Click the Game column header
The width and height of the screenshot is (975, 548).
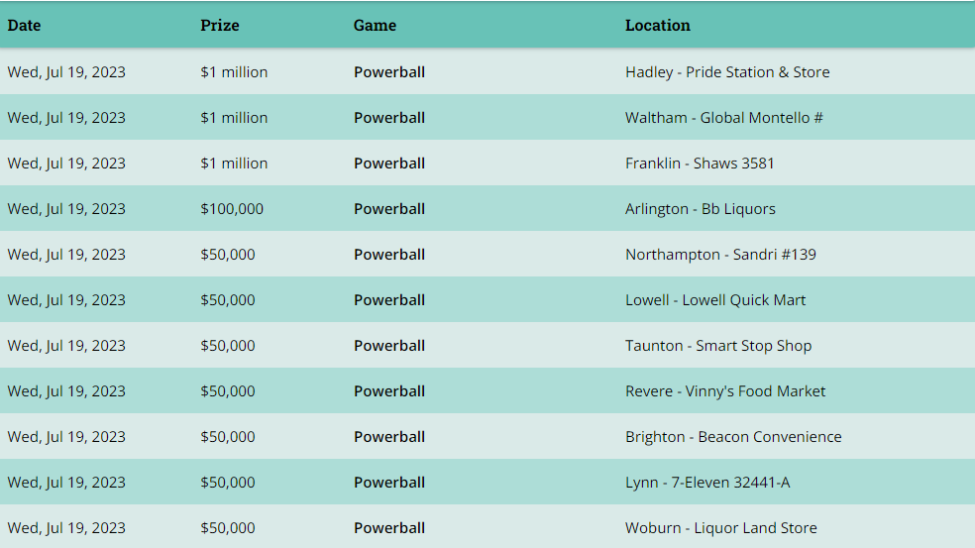pos(375,26)
